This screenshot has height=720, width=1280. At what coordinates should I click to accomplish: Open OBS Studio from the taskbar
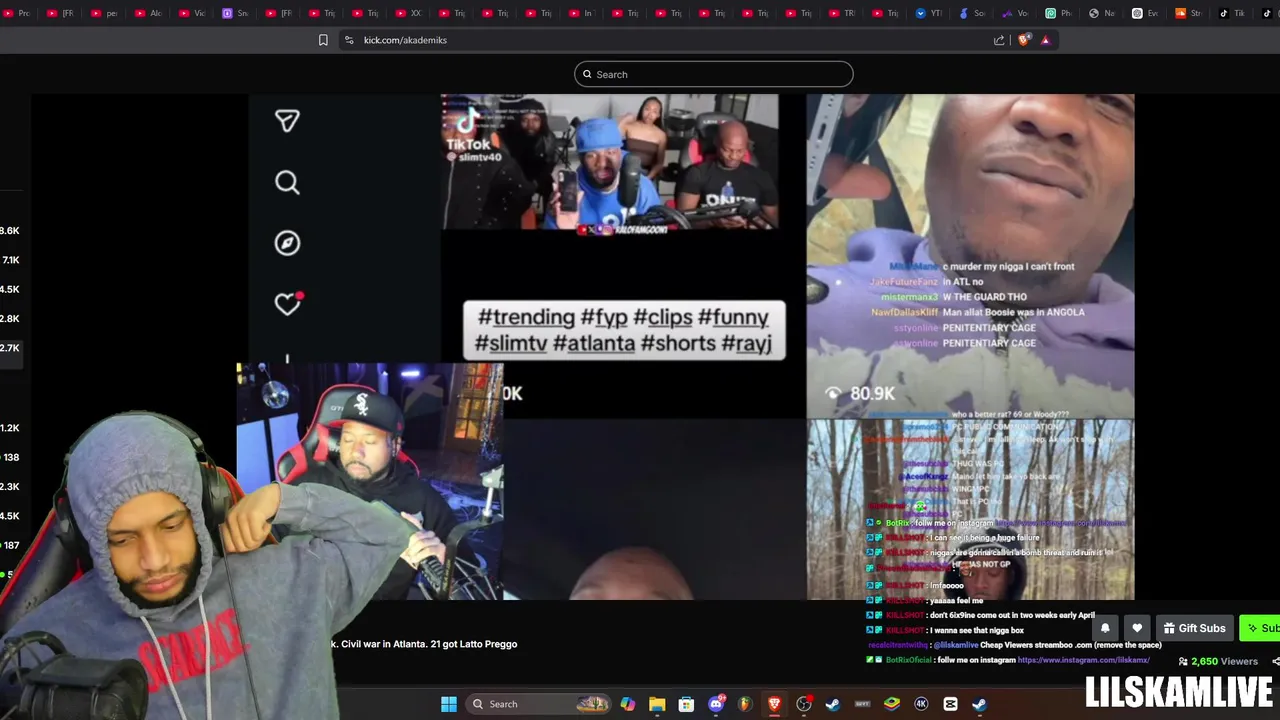coord(804,704)
